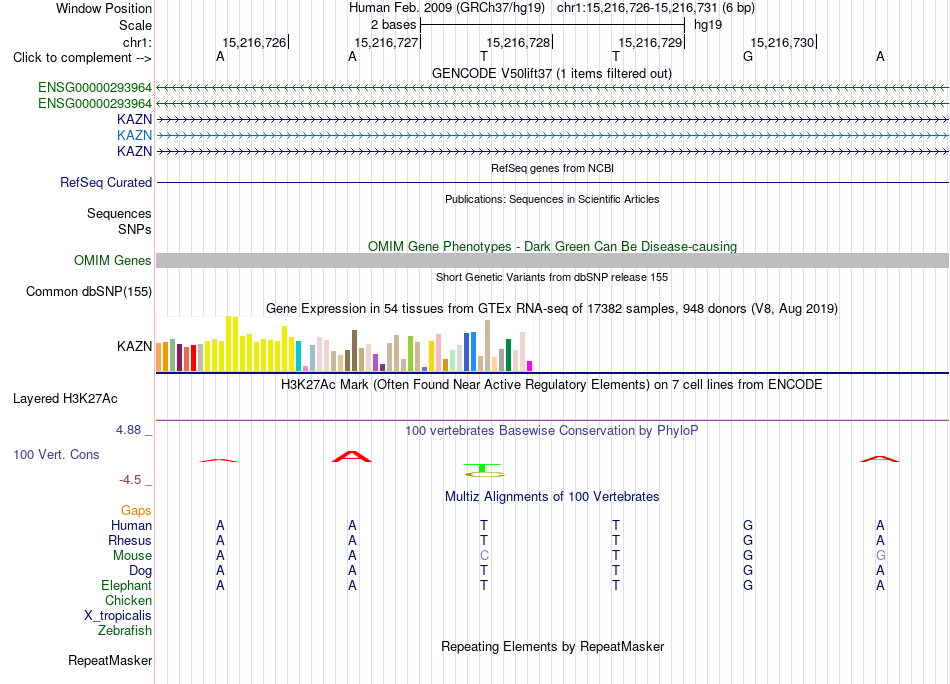Click the G base in reference sequence row
The height and width of the screenshot is (684, 950).
(x=748, y=56)
